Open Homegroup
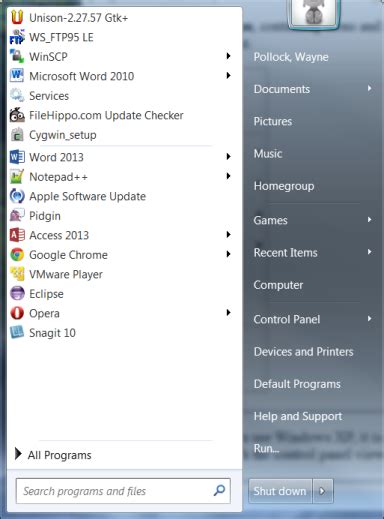The image size is (384, 519). click(x=284, y=186)
